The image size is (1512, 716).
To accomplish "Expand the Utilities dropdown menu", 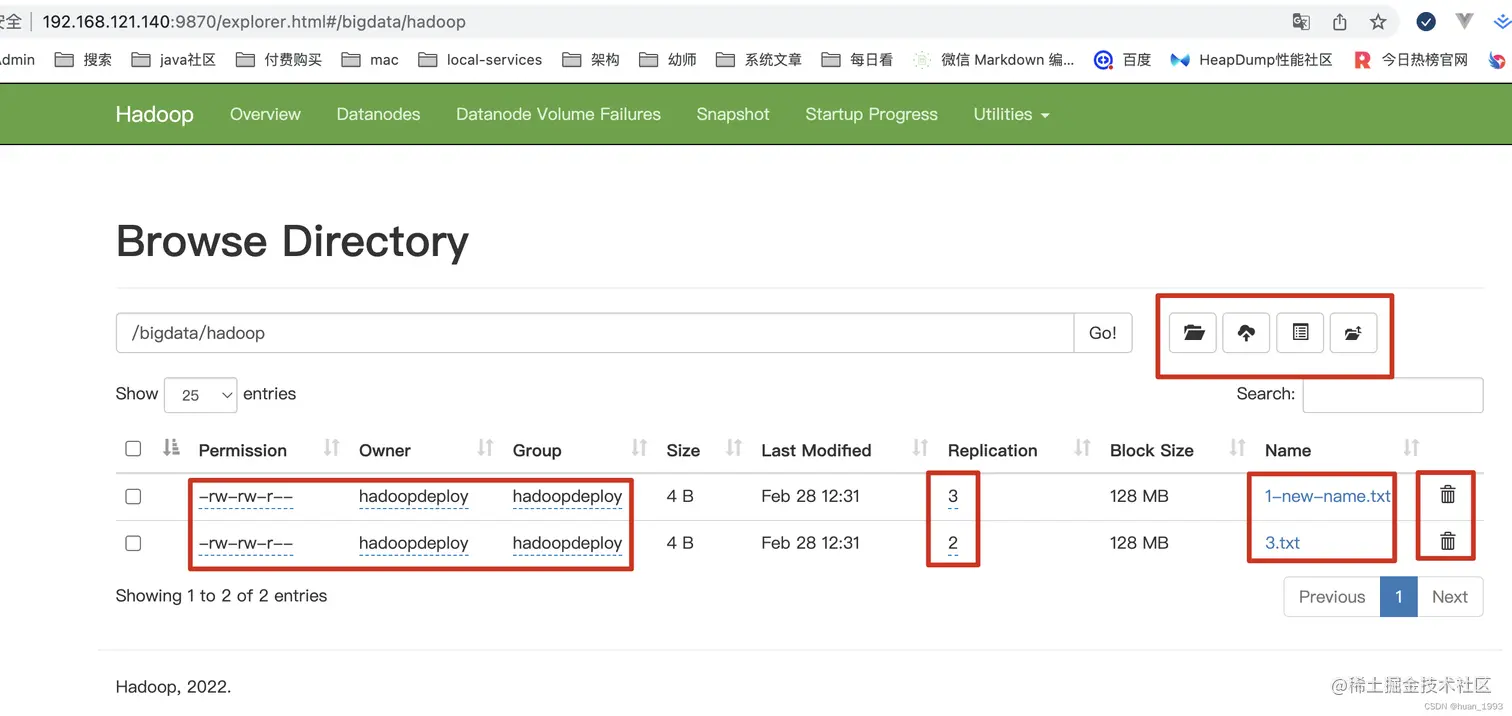I will [x=1011, y=114].
